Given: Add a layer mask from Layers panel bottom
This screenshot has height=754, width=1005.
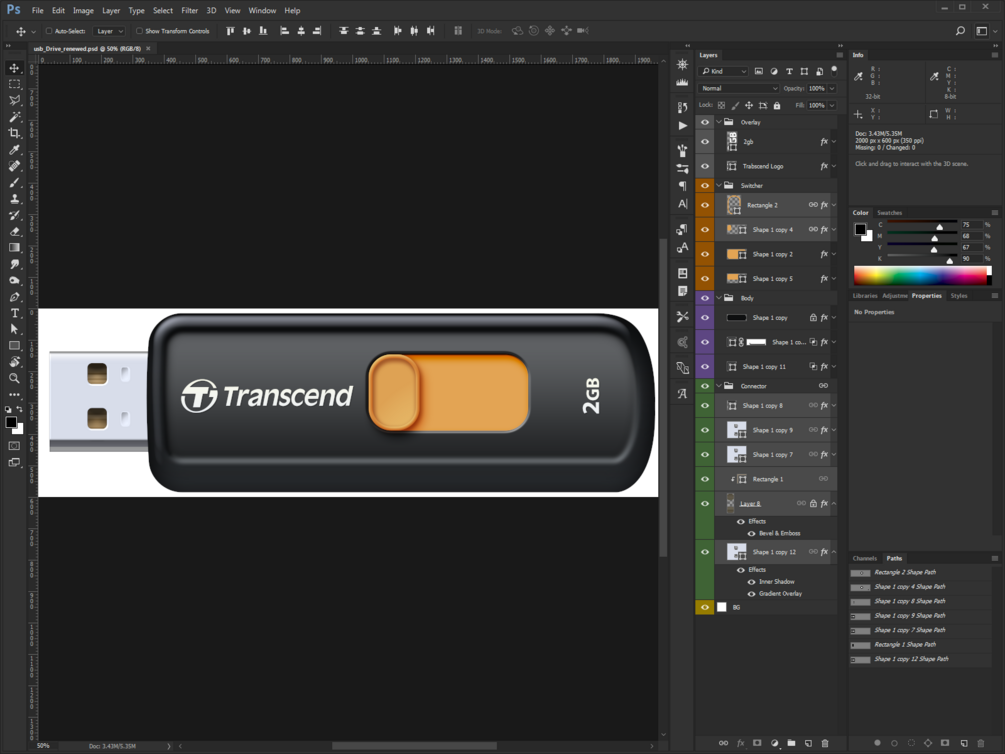Looking at the screenshot, I should [758, 743].
